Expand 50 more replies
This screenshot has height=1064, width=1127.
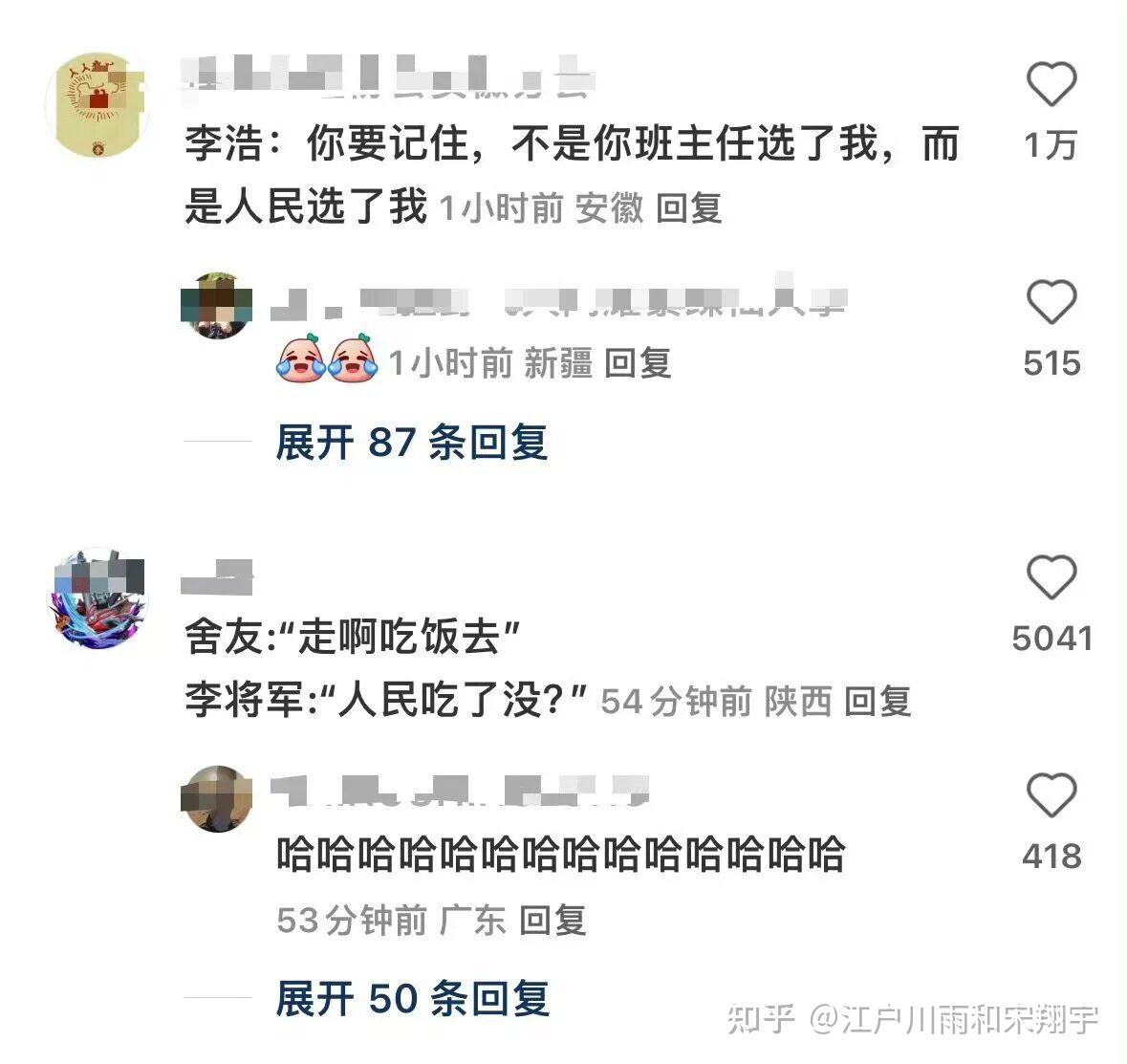(413, 998)
